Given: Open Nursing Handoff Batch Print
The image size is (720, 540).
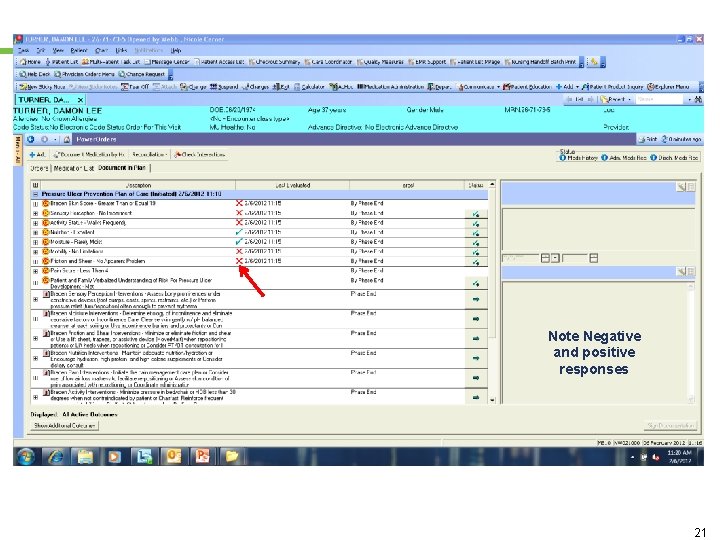Looking at the screenshot, I should [x=540, y=62].
